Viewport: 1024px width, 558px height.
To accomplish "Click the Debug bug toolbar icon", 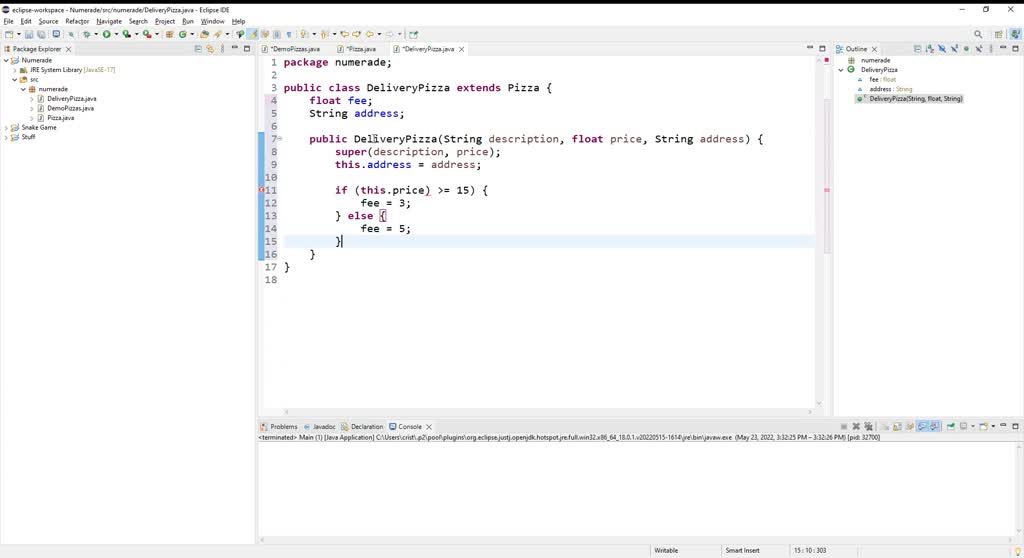I will tap(87, 34).
